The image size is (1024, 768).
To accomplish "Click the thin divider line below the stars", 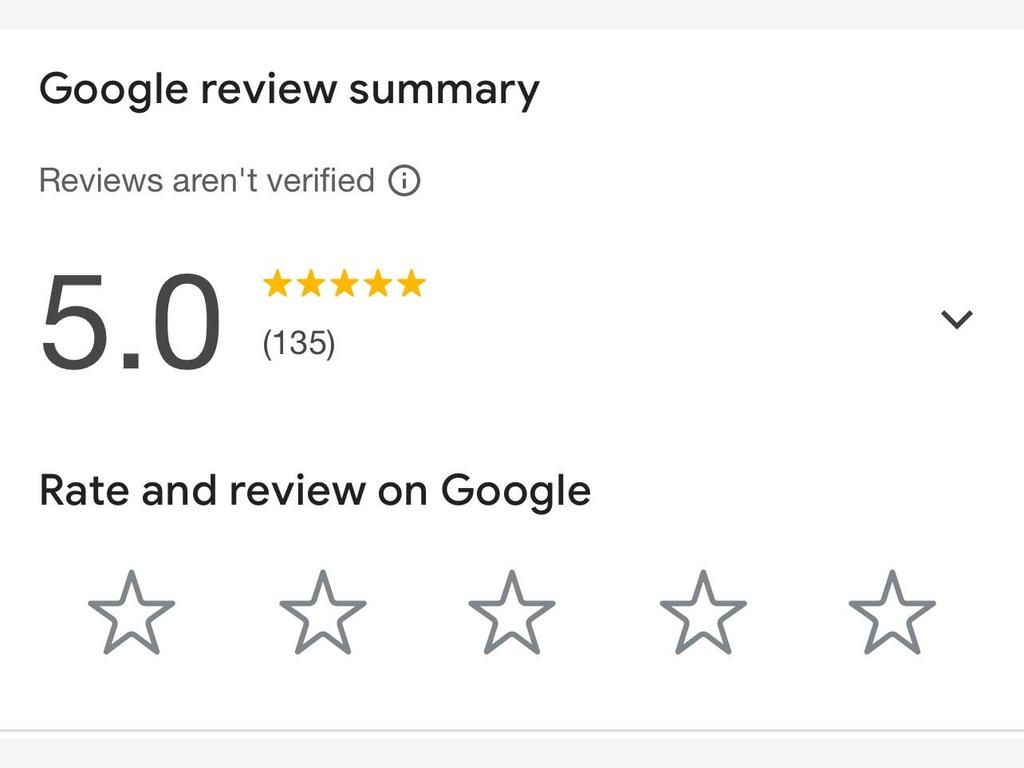I will point(512,730).
